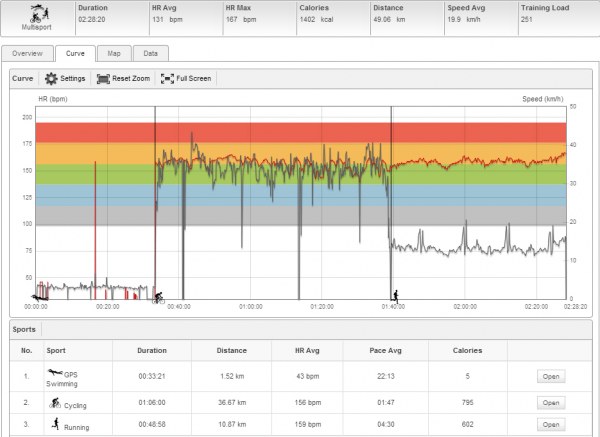Click the Duration value 02:28:20
This screenshot has height=437, width=600.
click(92, 20)
